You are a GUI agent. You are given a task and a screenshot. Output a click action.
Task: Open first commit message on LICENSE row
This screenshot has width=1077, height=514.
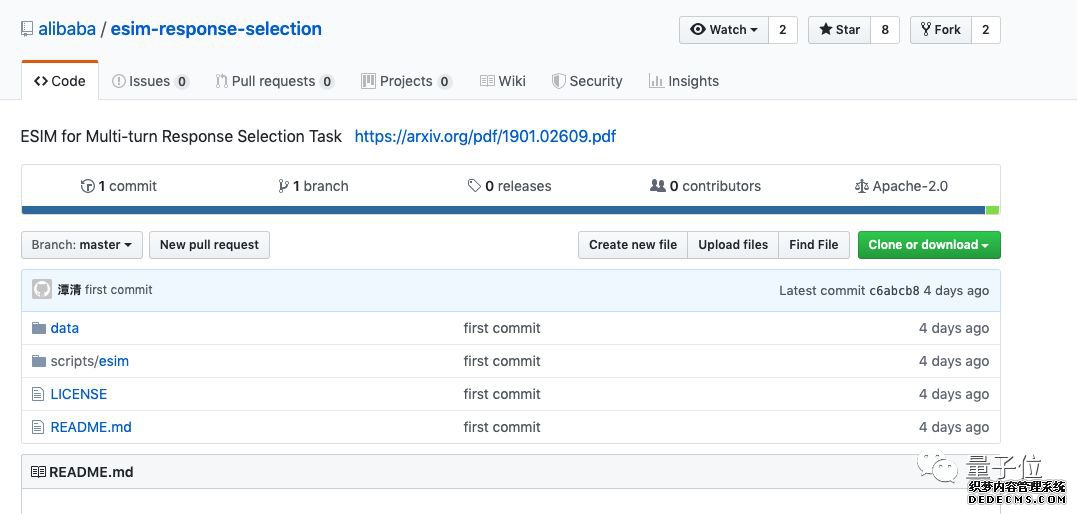tap(502, 394)
